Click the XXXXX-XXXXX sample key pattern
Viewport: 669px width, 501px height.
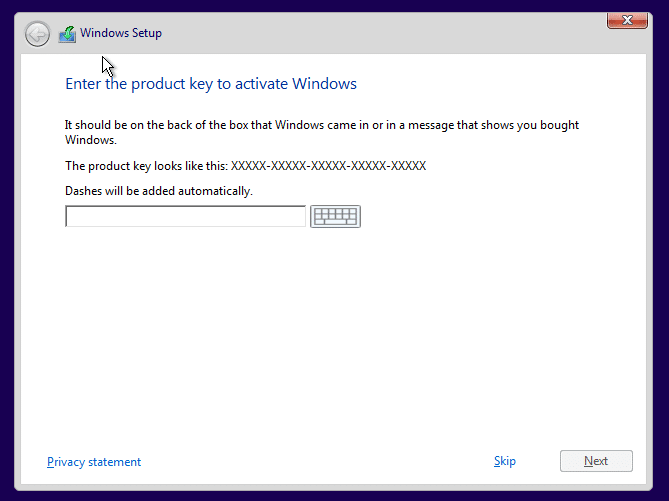[x=329, y=165]
